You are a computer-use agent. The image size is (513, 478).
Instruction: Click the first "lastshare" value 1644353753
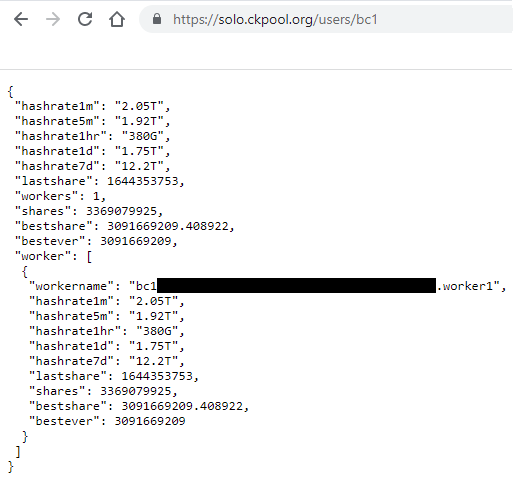[x=143, y=181]
